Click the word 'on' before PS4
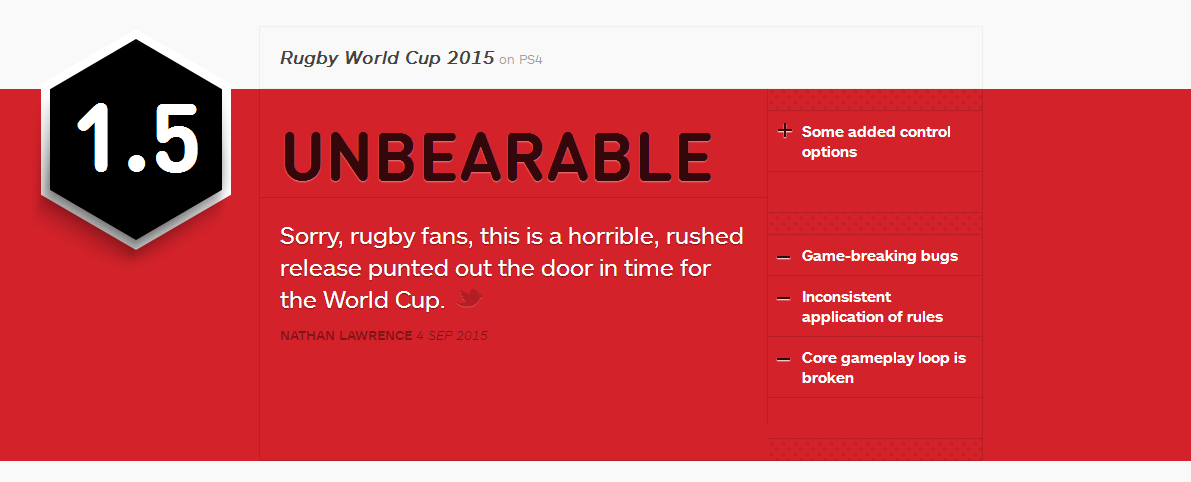This screenshot has height=482, width=1191. (x=507, y=60)
